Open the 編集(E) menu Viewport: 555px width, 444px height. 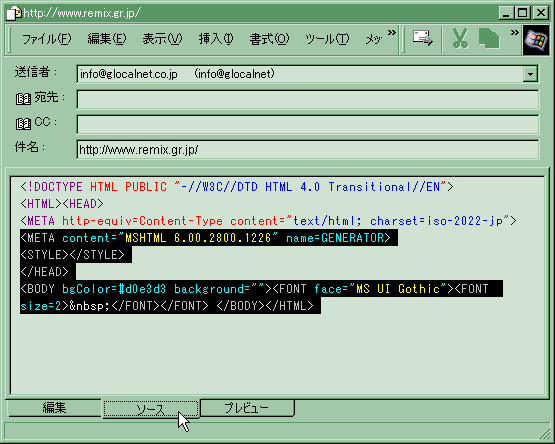tap(107, 39)
